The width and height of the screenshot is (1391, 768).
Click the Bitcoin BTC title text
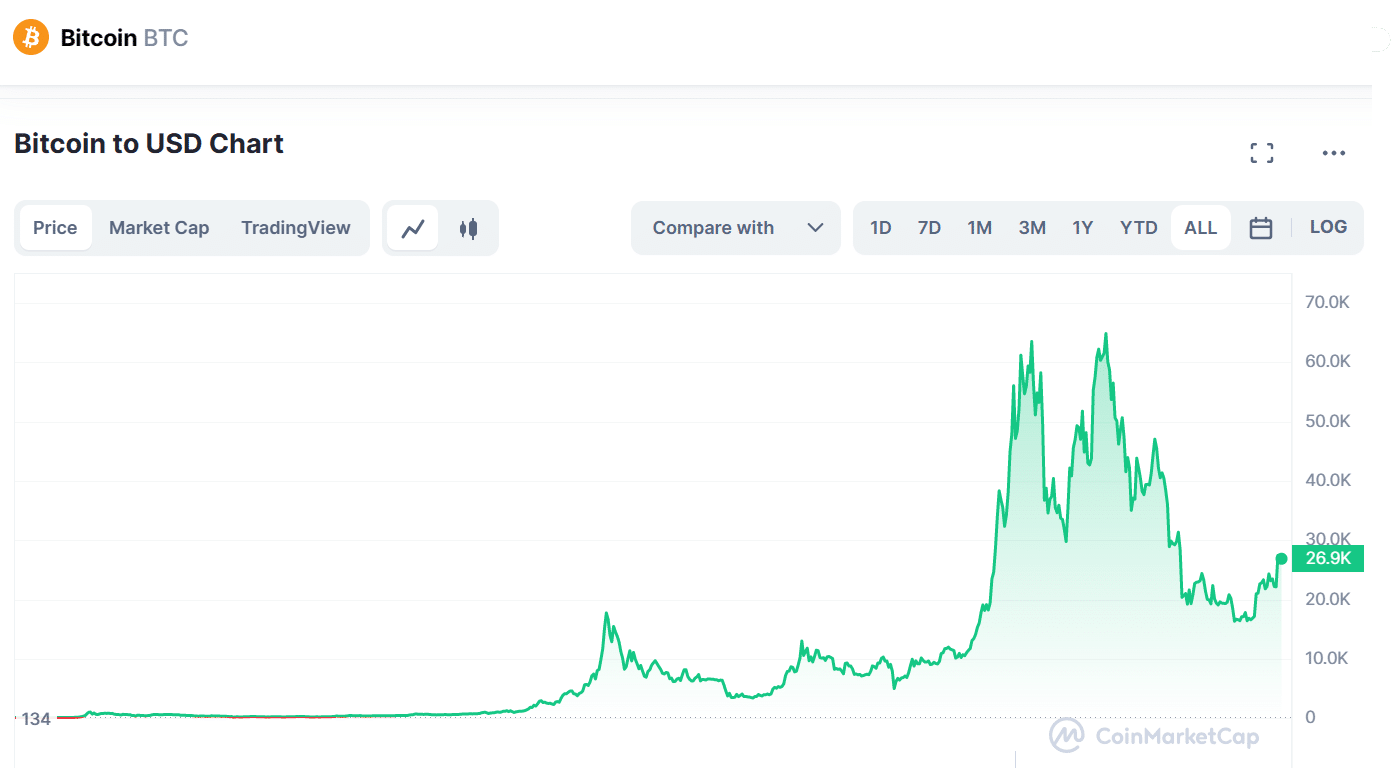coord(125,38)
